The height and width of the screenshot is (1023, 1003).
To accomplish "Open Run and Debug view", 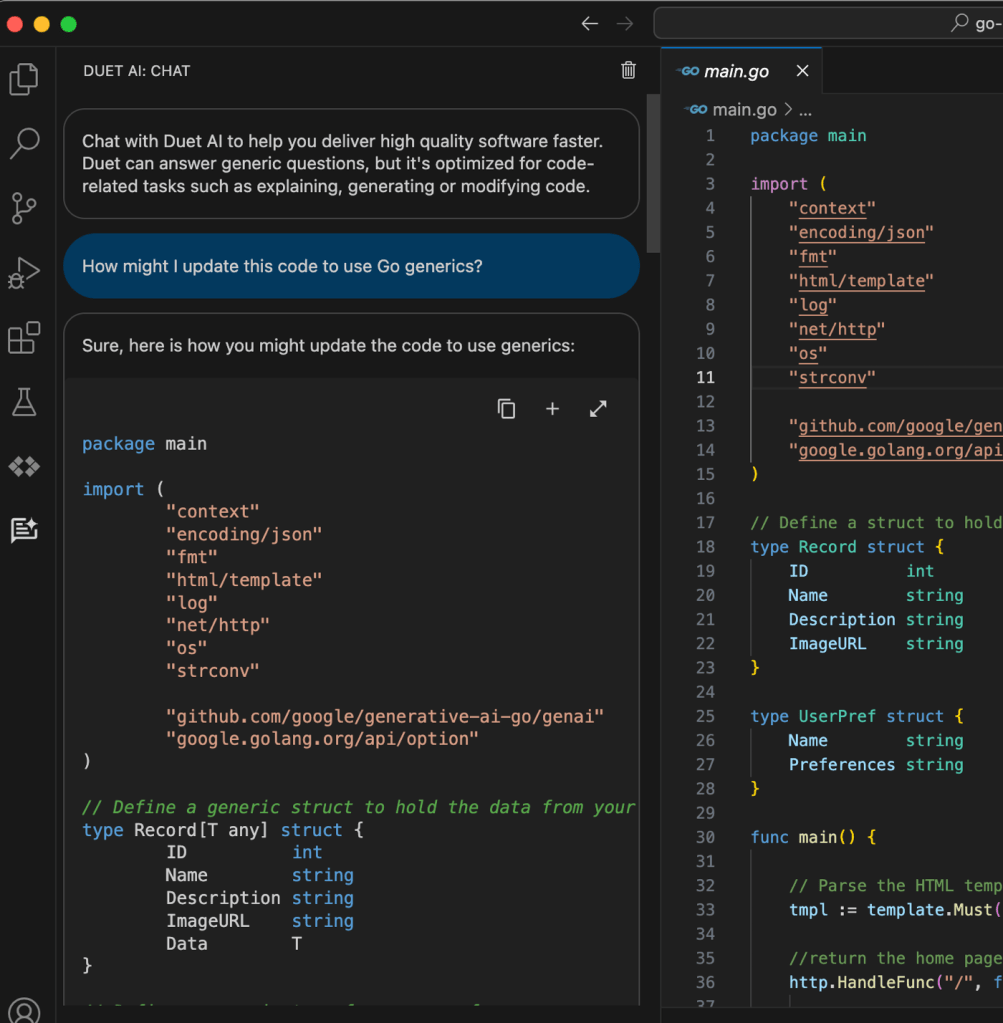I will coord(24,272).
